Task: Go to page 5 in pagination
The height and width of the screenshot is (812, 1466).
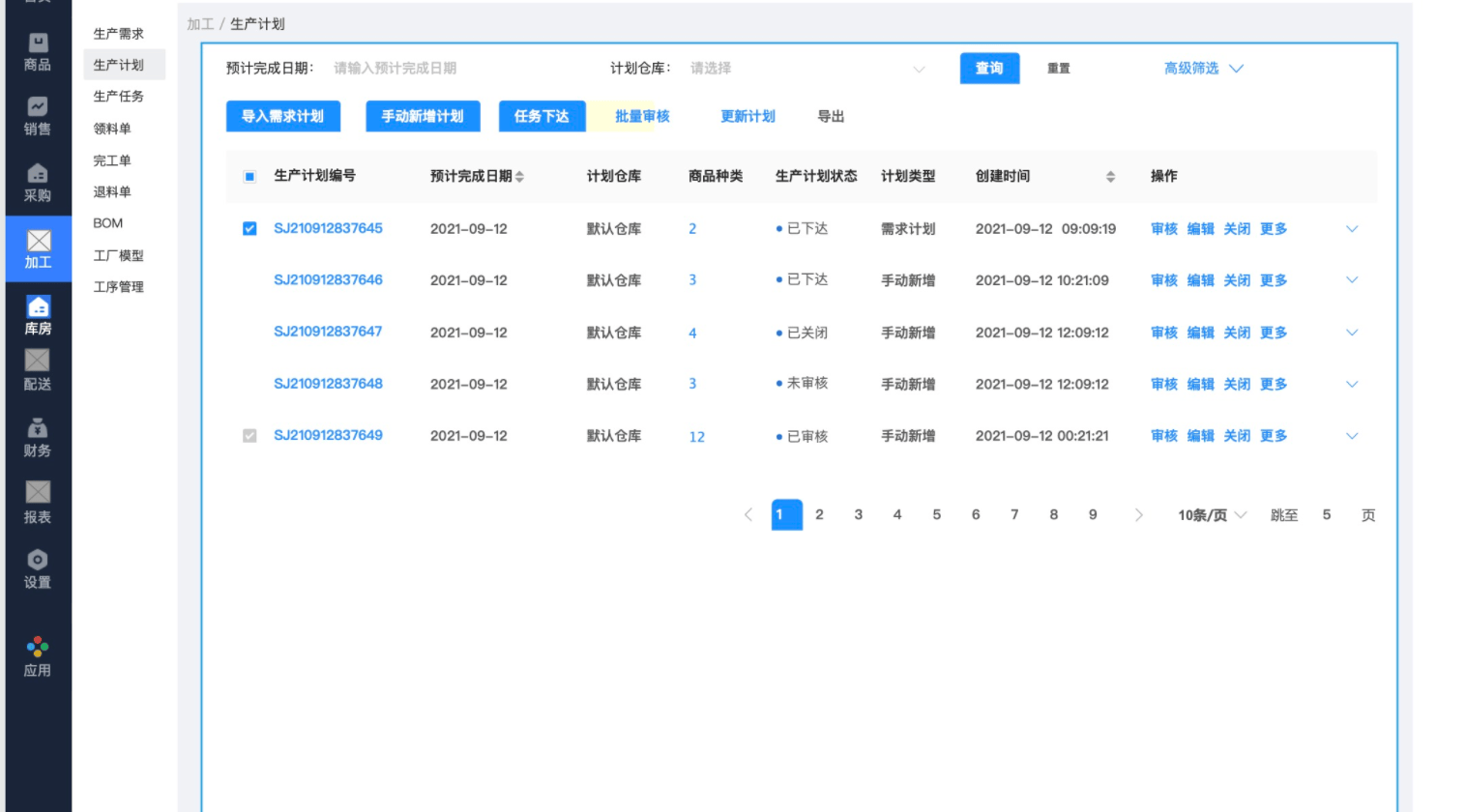Action: click(x=936, y=515)
